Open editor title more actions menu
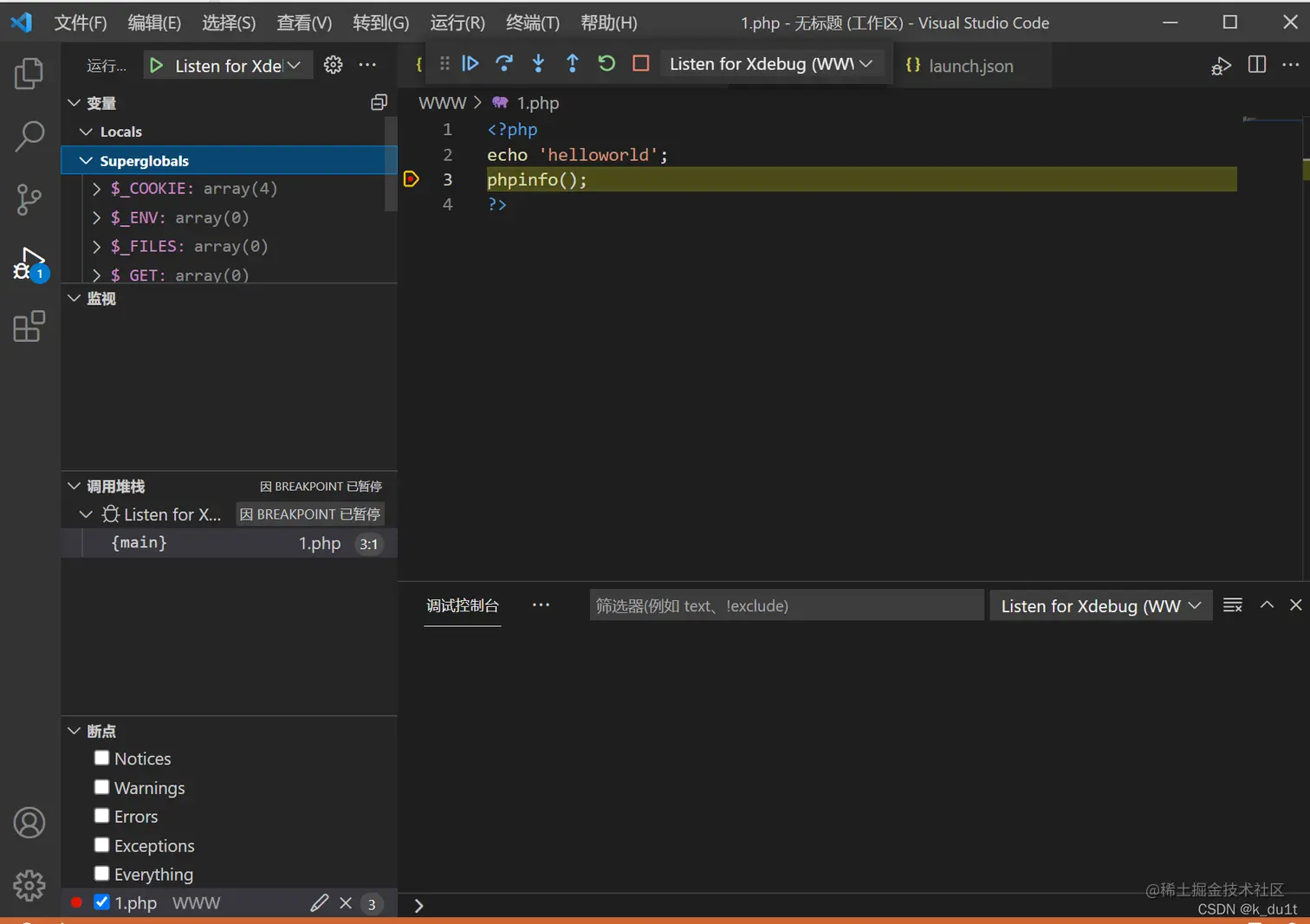The width and height of the screenshot is (1310, 924). (1290, 65)
